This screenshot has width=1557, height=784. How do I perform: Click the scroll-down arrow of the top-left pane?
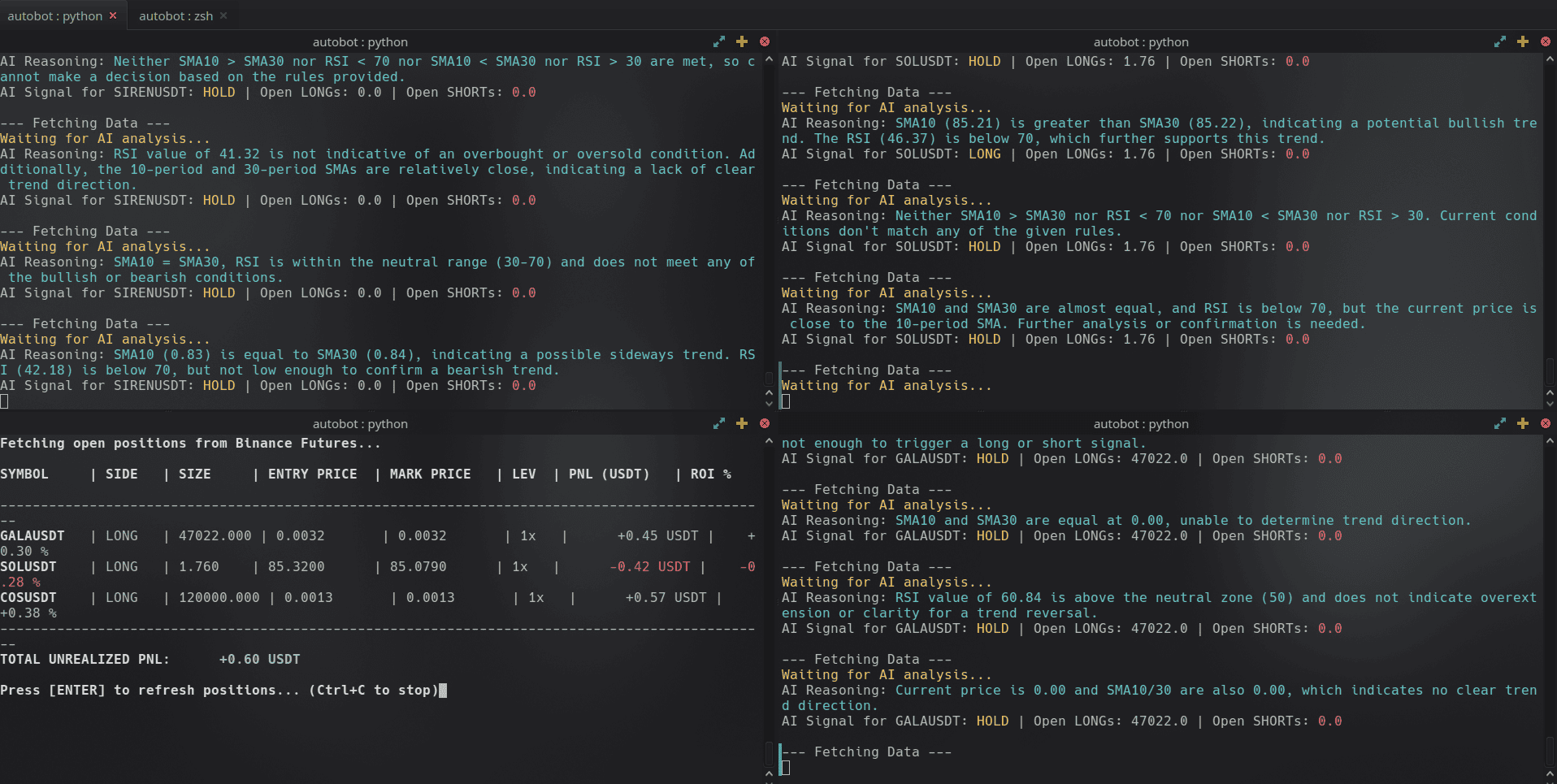pos(769,404)
